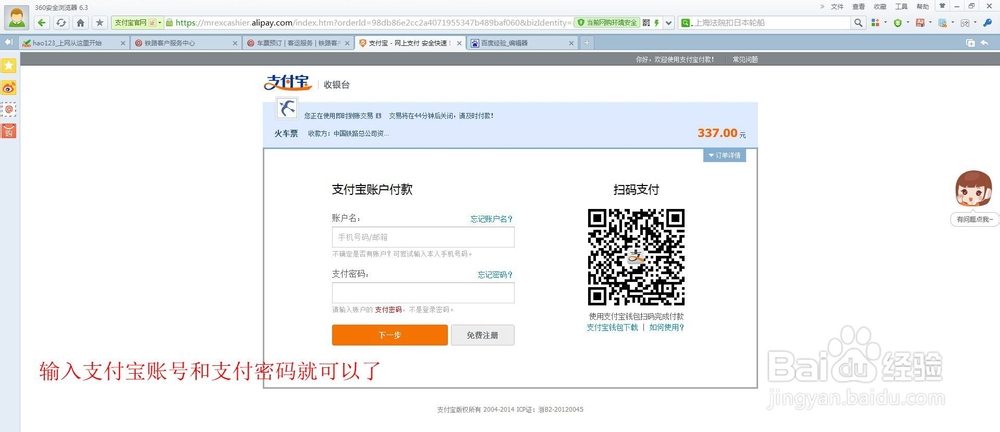This screenshot has height=432, width=1000.
Task: Open the 支付宝官网 site badge dropdown
Action: click(x=138, y=23)
